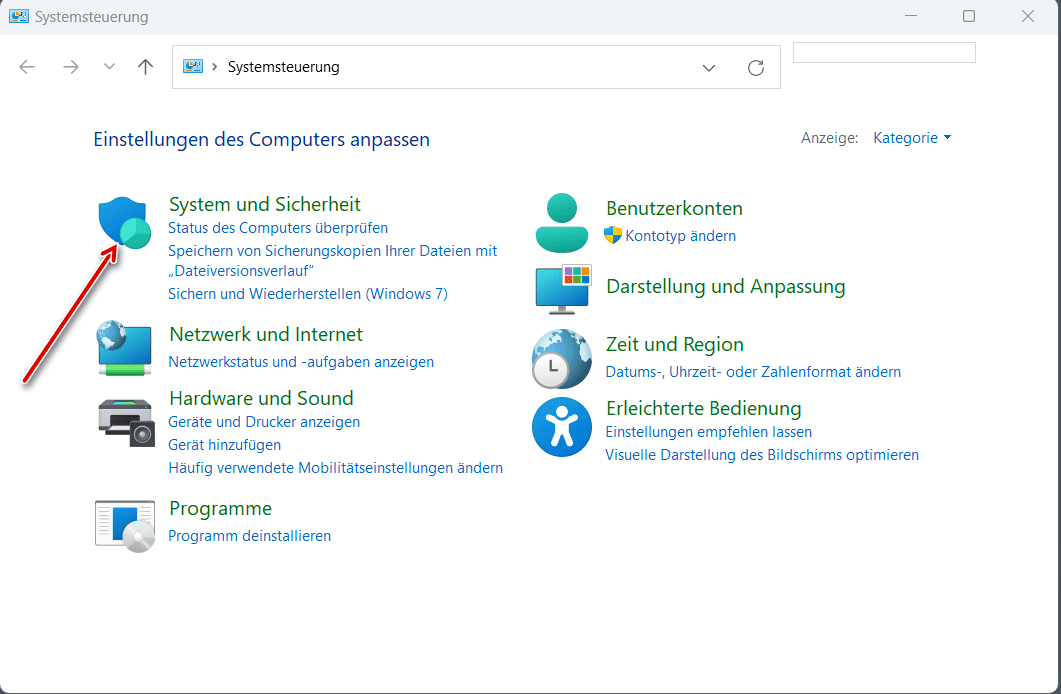Open the Darstellung und Anpassung monitor icon
This screenshot has height=694, width=1061.
pyautogui.click(x=562, y=290)
